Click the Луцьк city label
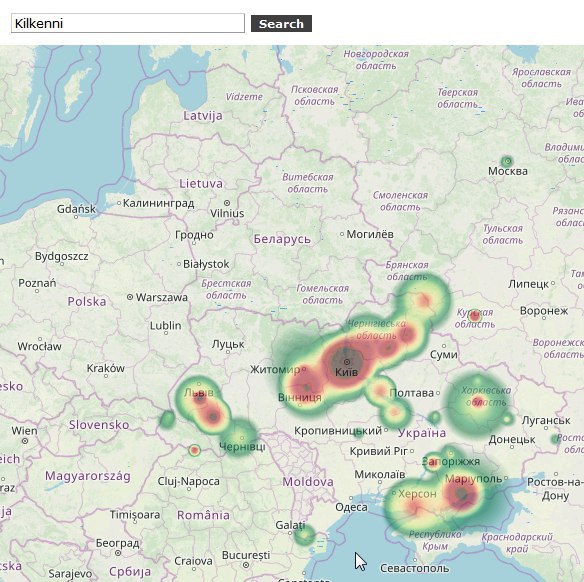 pyautogui.click(x=228, y=344)
